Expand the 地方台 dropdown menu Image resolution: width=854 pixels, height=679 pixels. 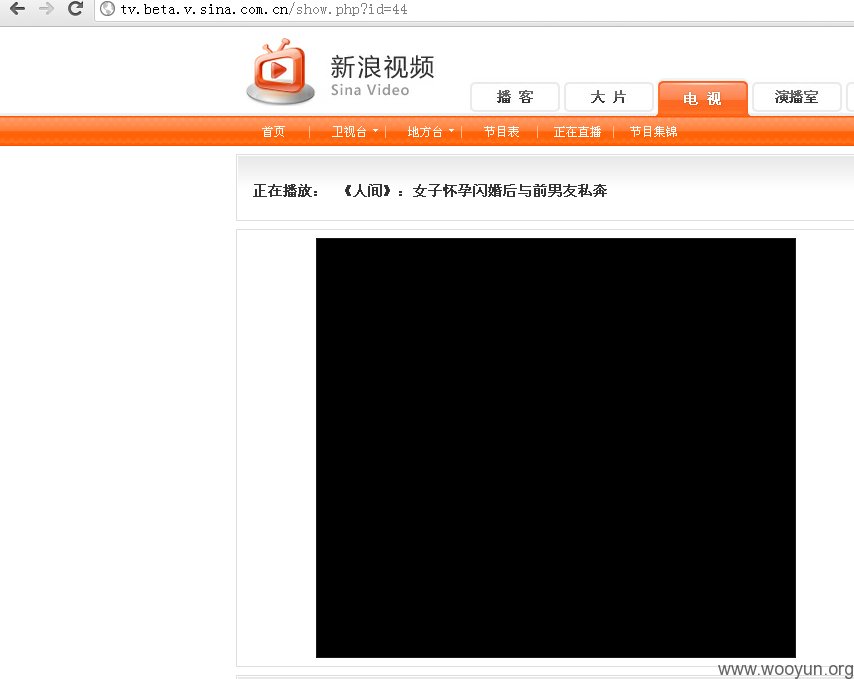[430, 132]
